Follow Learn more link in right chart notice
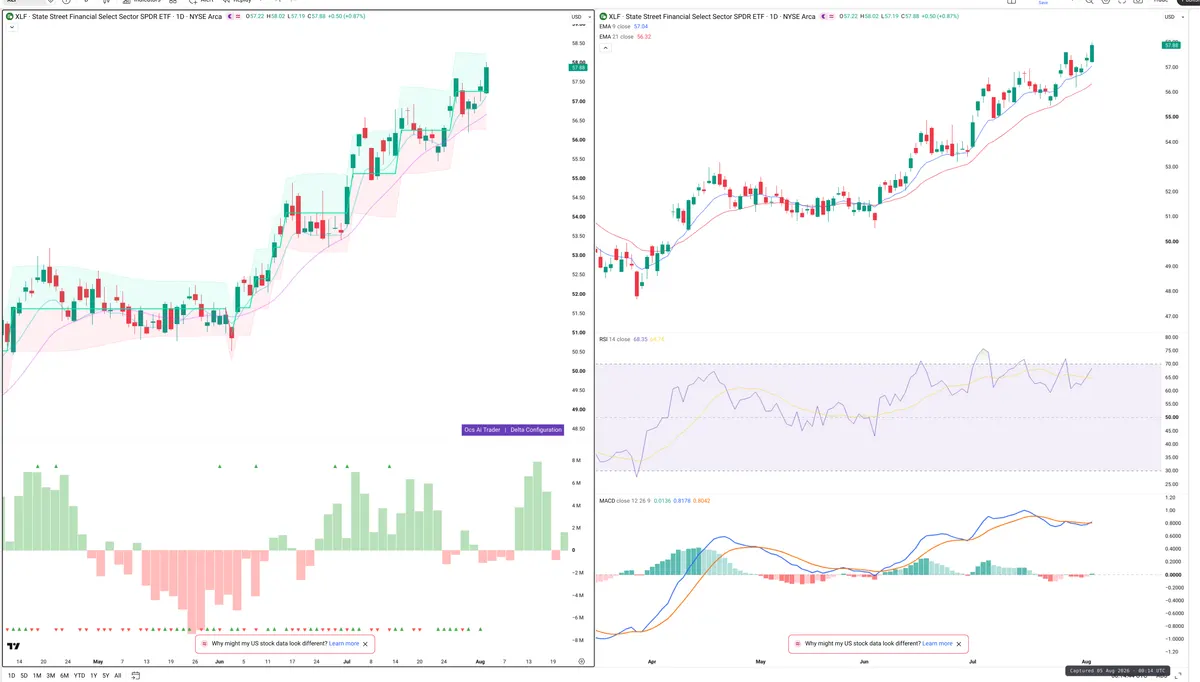Screen dimensions: 1200x682 [x=937, y=644]
